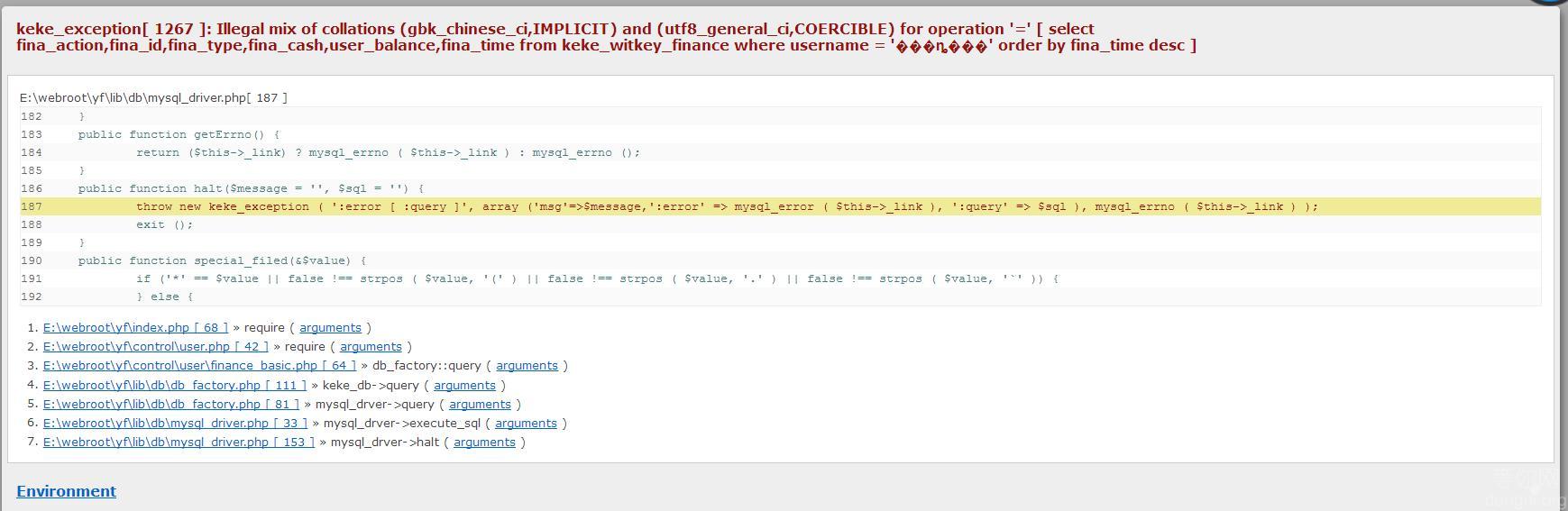Open the finance_basic.php [ 64 ] trace link
Image resolution: width=1568 pixels, height=511 pixels.
point(199,366)
